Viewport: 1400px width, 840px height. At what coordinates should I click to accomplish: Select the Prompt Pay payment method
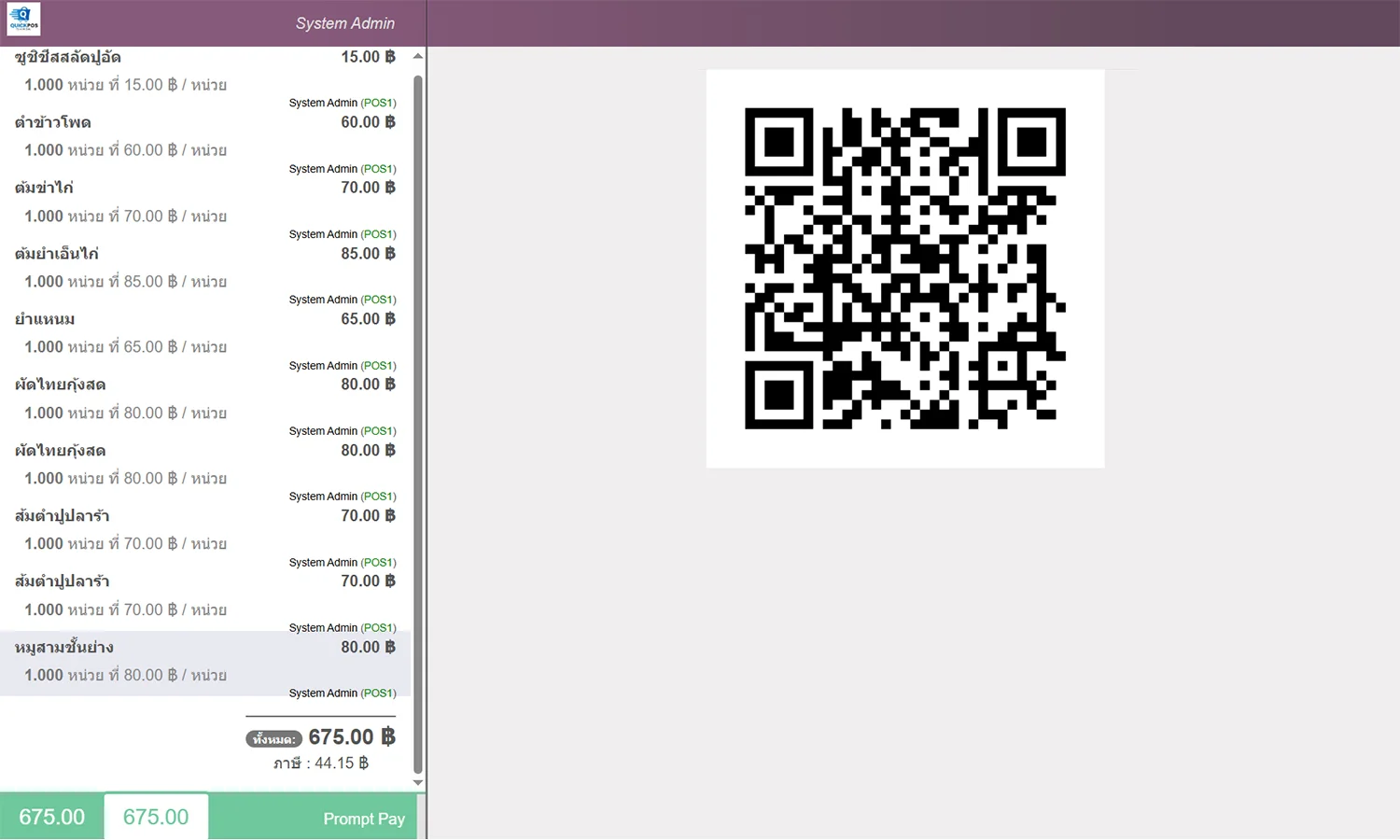[x=363, y=819]
